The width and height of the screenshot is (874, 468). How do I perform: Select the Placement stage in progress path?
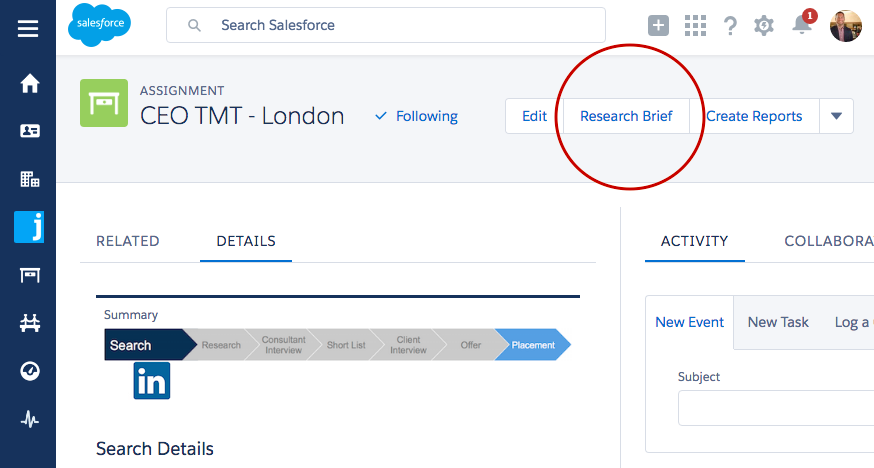(x=532, y=345)
